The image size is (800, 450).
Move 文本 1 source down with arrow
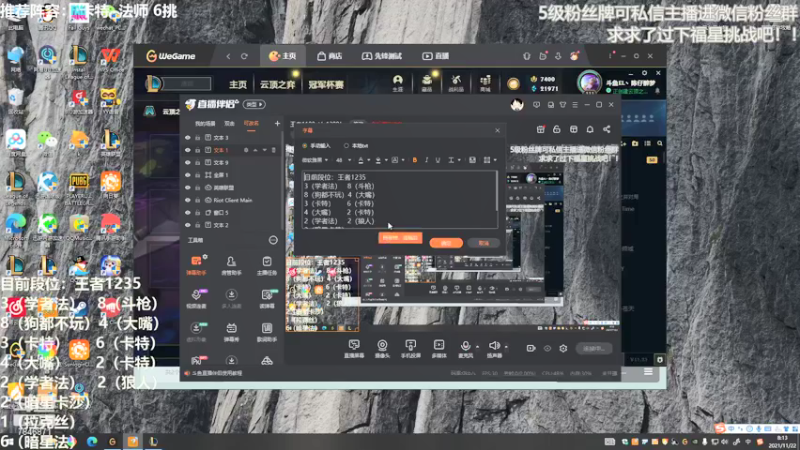click(x=264, y=150)
